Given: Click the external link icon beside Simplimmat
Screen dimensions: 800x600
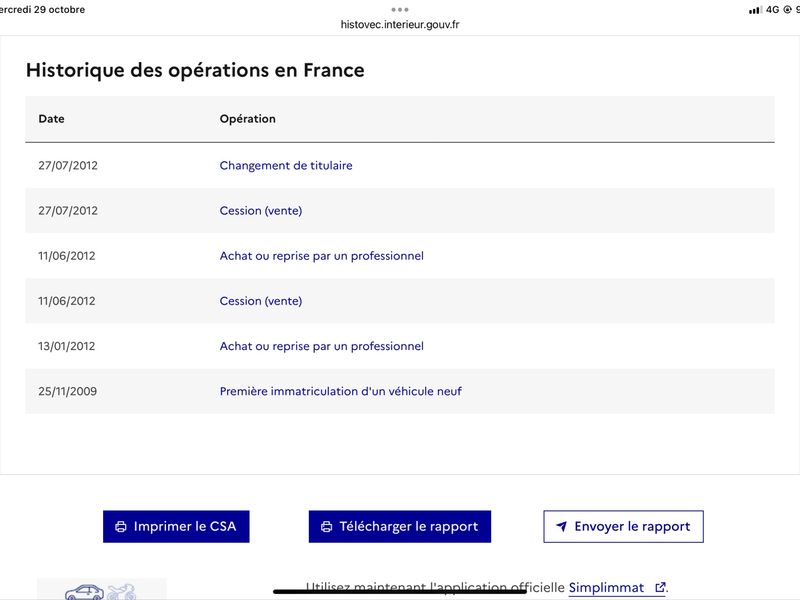Looking at the screenshot, I should click(x=659, y=588).
